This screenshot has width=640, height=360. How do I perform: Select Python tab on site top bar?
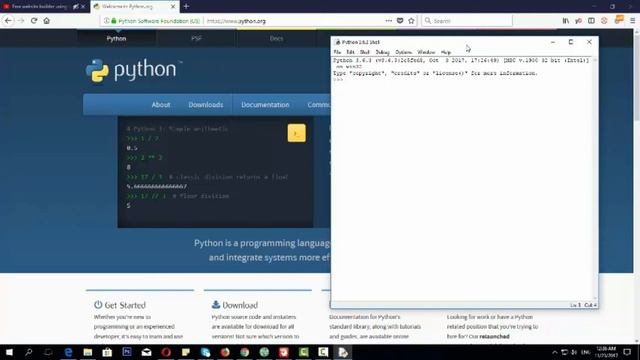[x=116, y=38]
